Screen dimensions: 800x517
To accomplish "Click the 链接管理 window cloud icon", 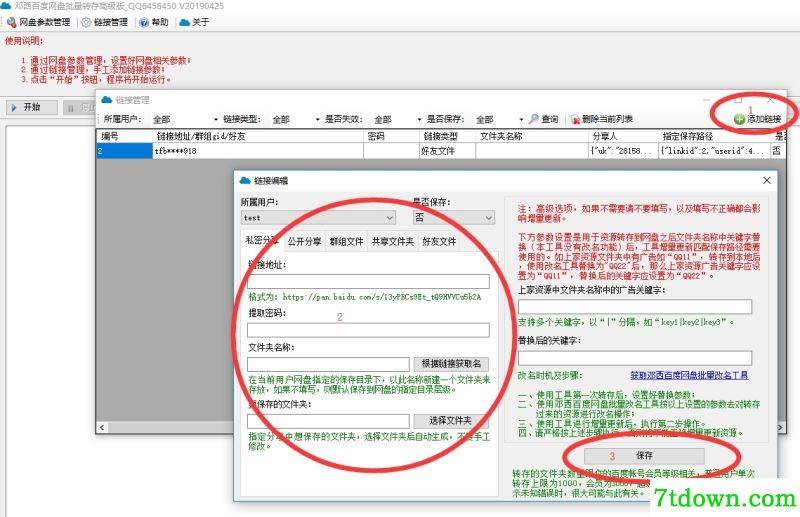I will (x=106, y=100).
